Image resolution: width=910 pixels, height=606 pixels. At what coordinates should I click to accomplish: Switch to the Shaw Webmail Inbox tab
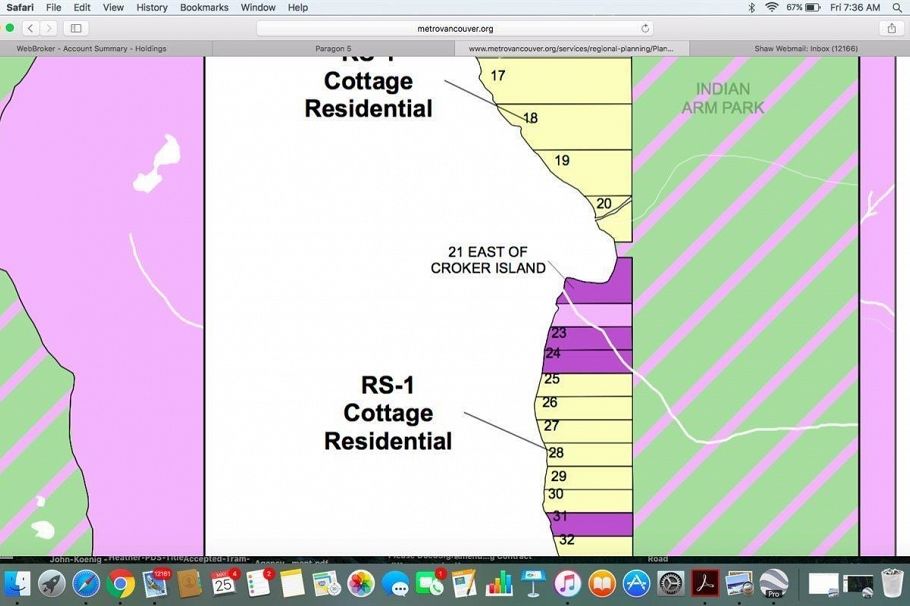tap(805, 48)
